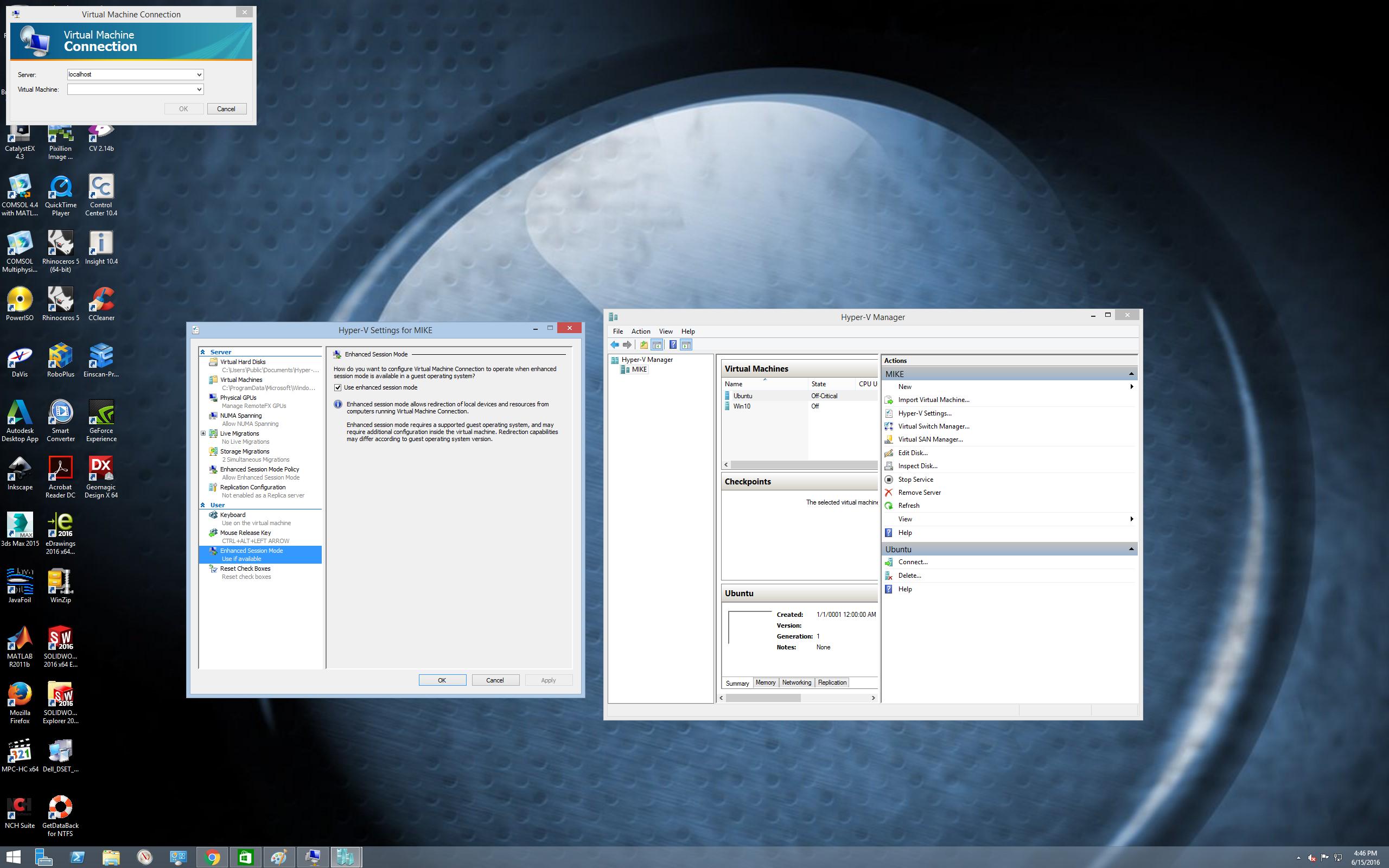Viewport: 1389px width, 868px height.
Task: Open Google Chrome from the taskbar
Action: (212, 858)
